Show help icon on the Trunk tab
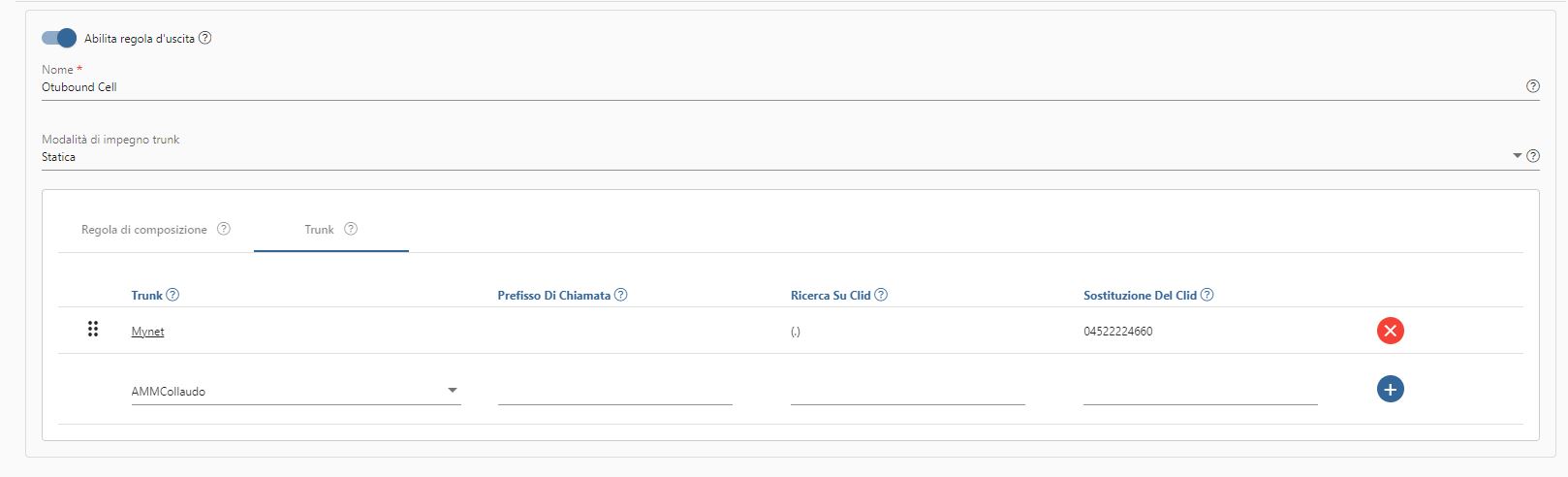 (x=351, y=230)
